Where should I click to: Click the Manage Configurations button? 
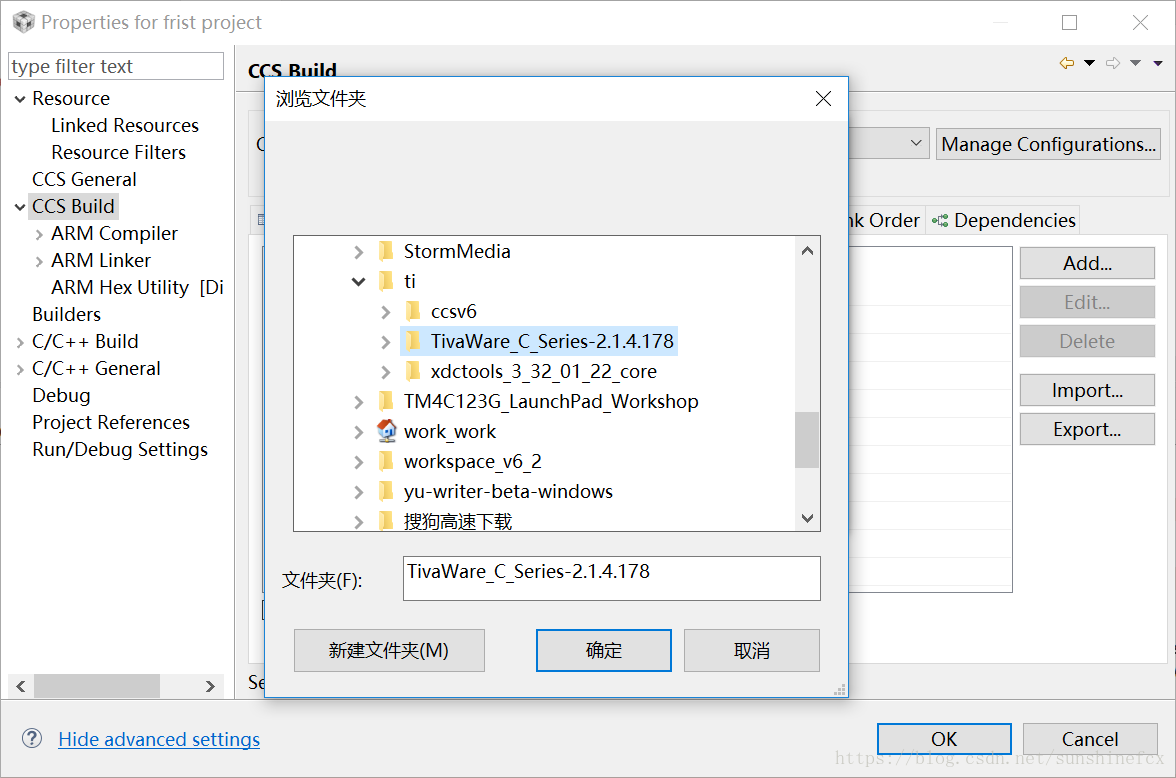(1048, 144)
